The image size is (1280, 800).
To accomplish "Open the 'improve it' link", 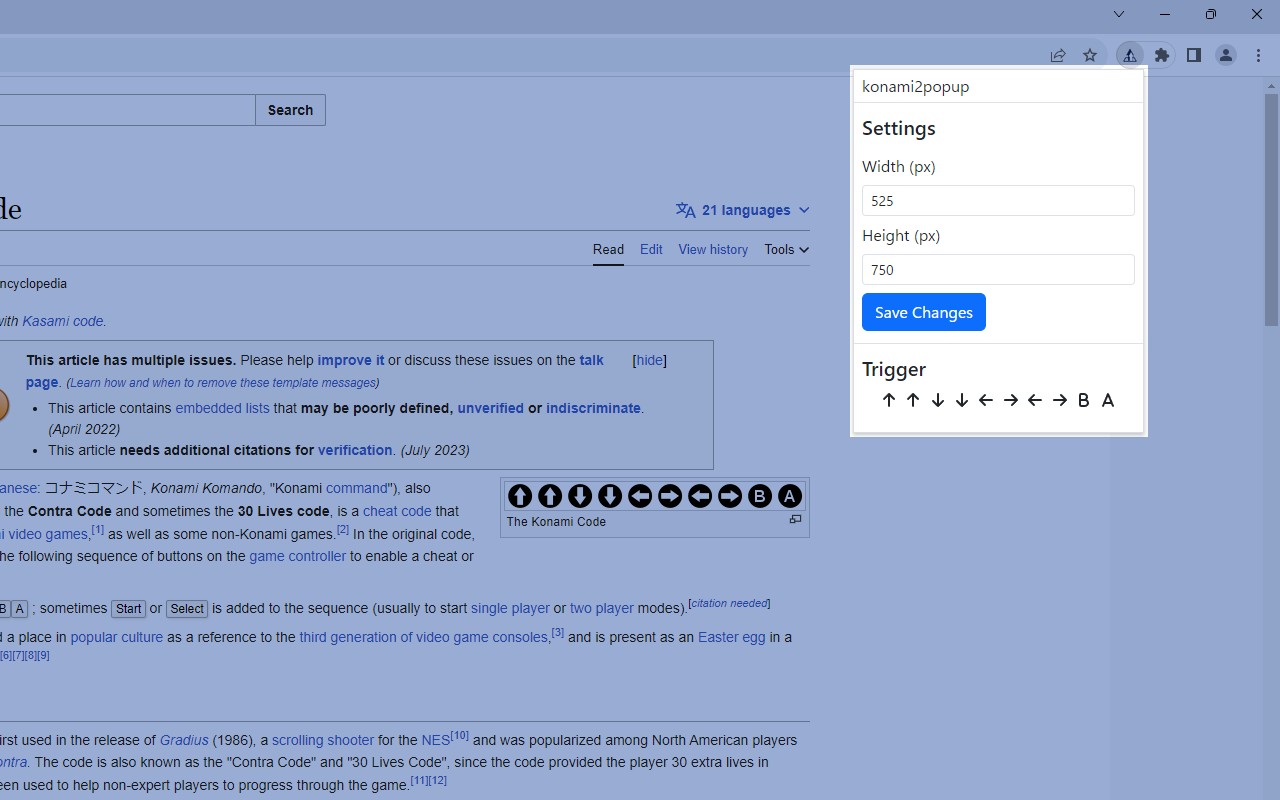I will click(351, 360).
